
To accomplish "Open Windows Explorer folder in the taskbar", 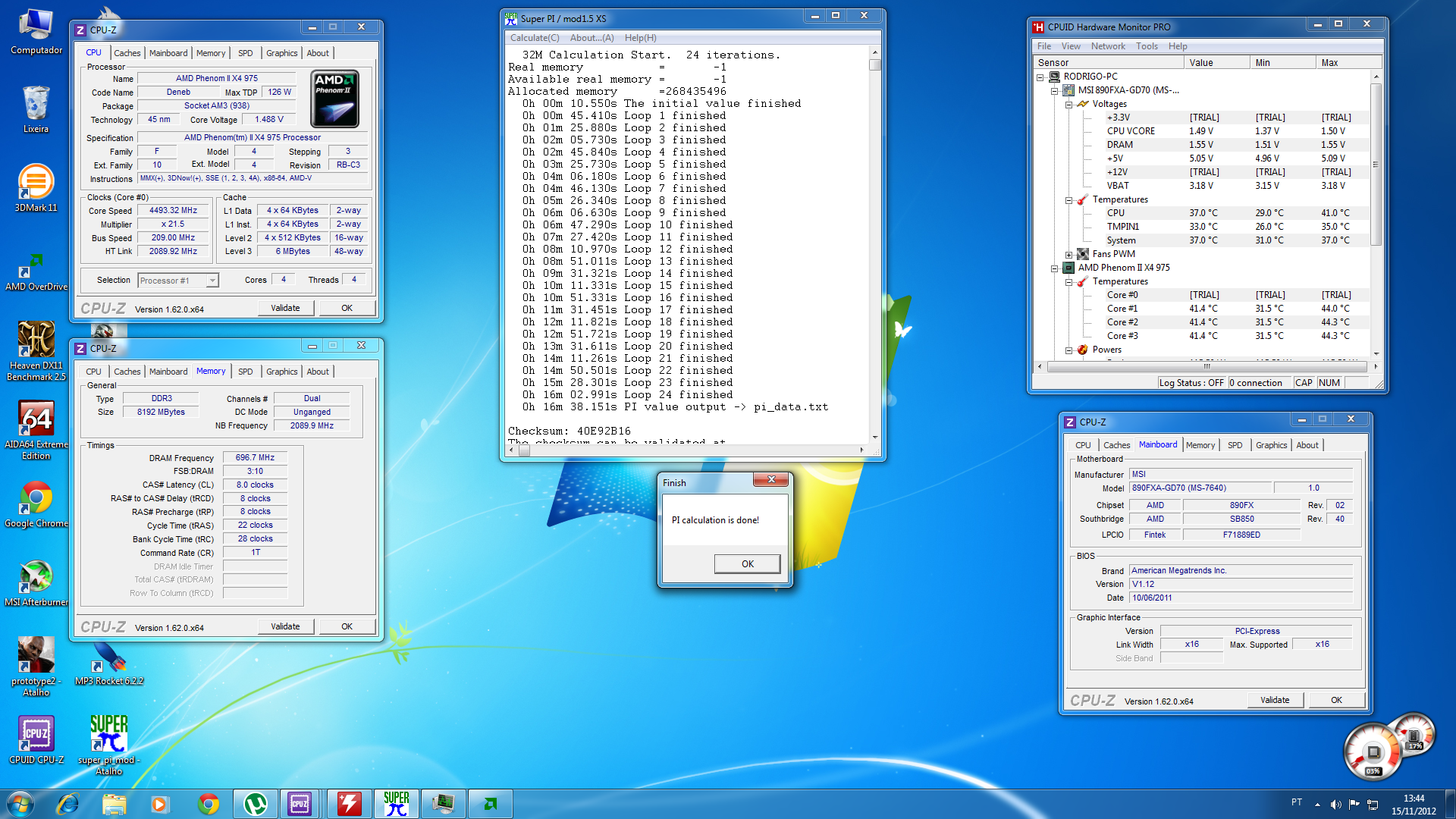I will tap(114, 804).
